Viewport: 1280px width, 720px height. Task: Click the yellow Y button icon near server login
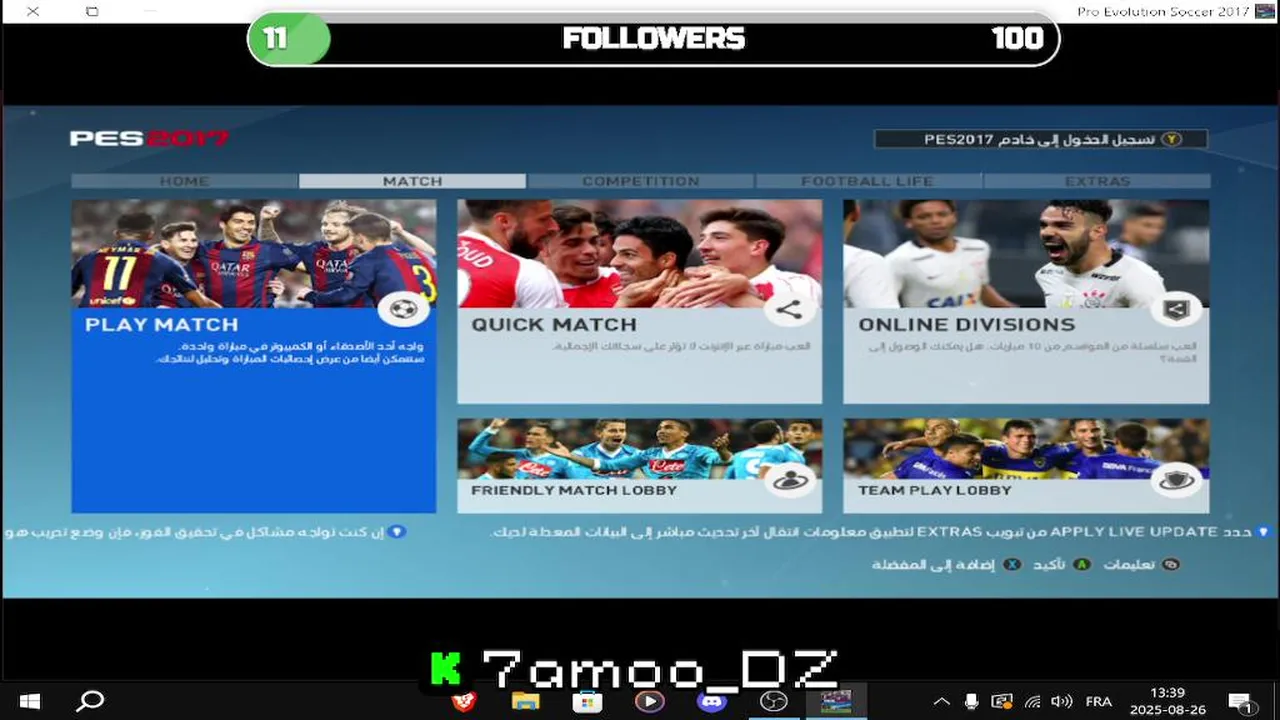tap(1173, 139)
